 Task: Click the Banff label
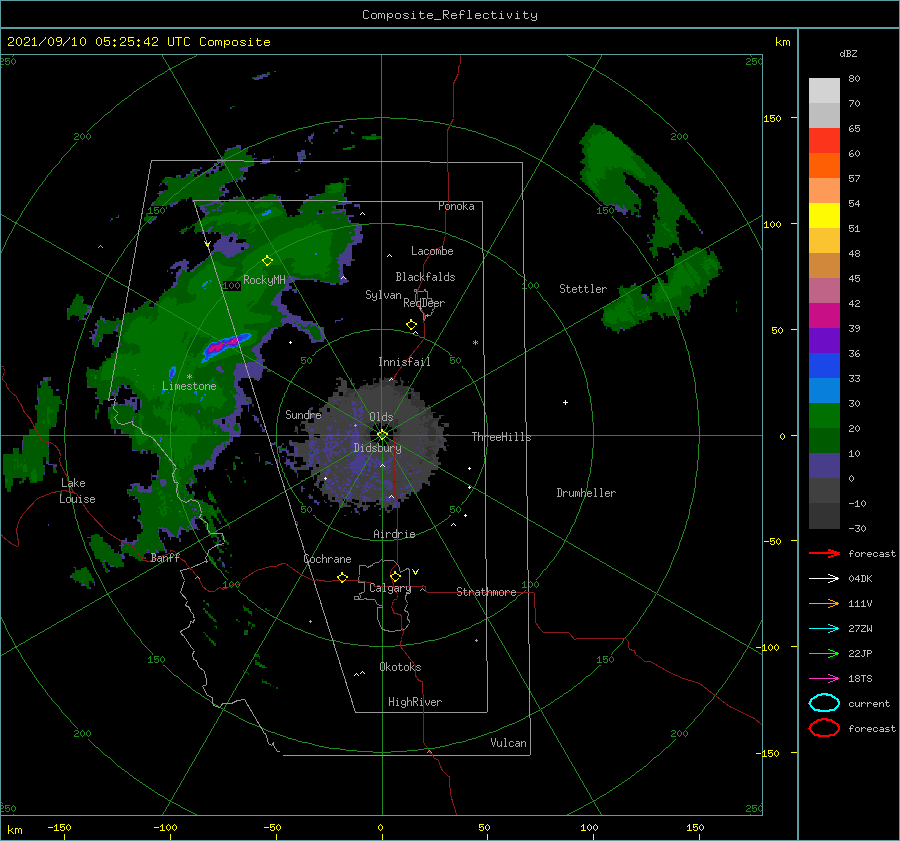click(165, 557)
